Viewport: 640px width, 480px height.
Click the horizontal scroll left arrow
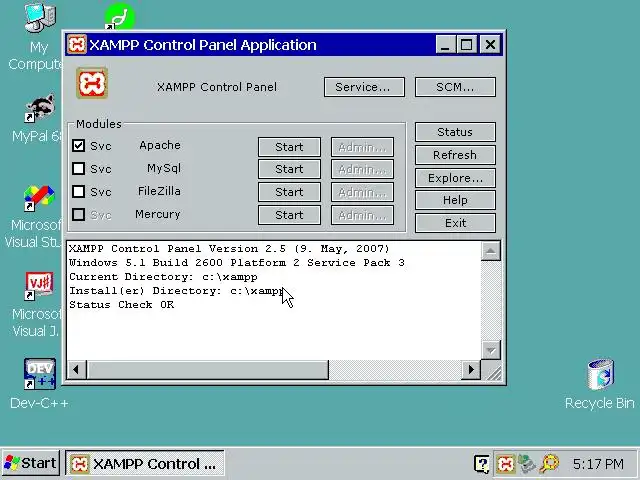[76, 369]
